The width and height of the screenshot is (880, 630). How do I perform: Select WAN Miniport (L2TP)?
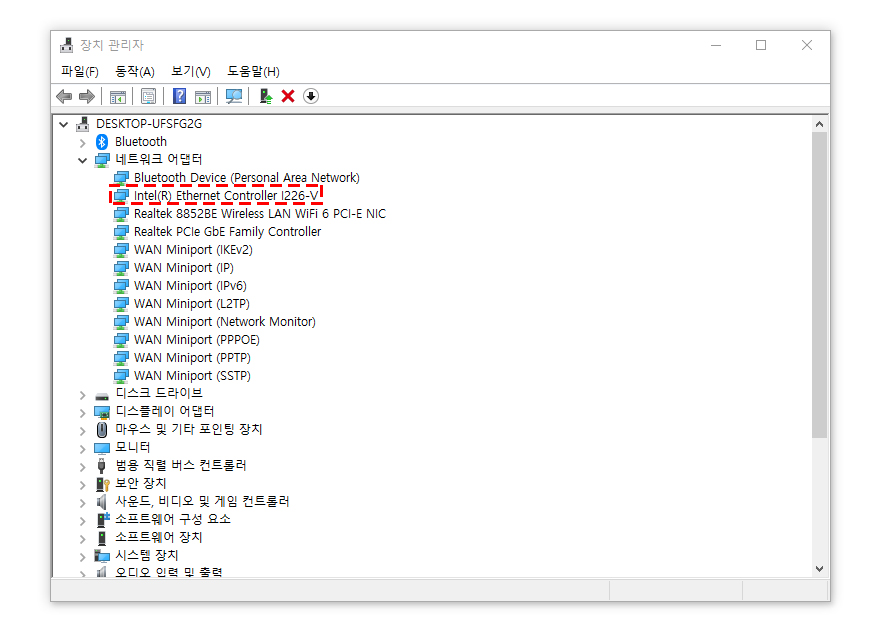coord(191,303)
